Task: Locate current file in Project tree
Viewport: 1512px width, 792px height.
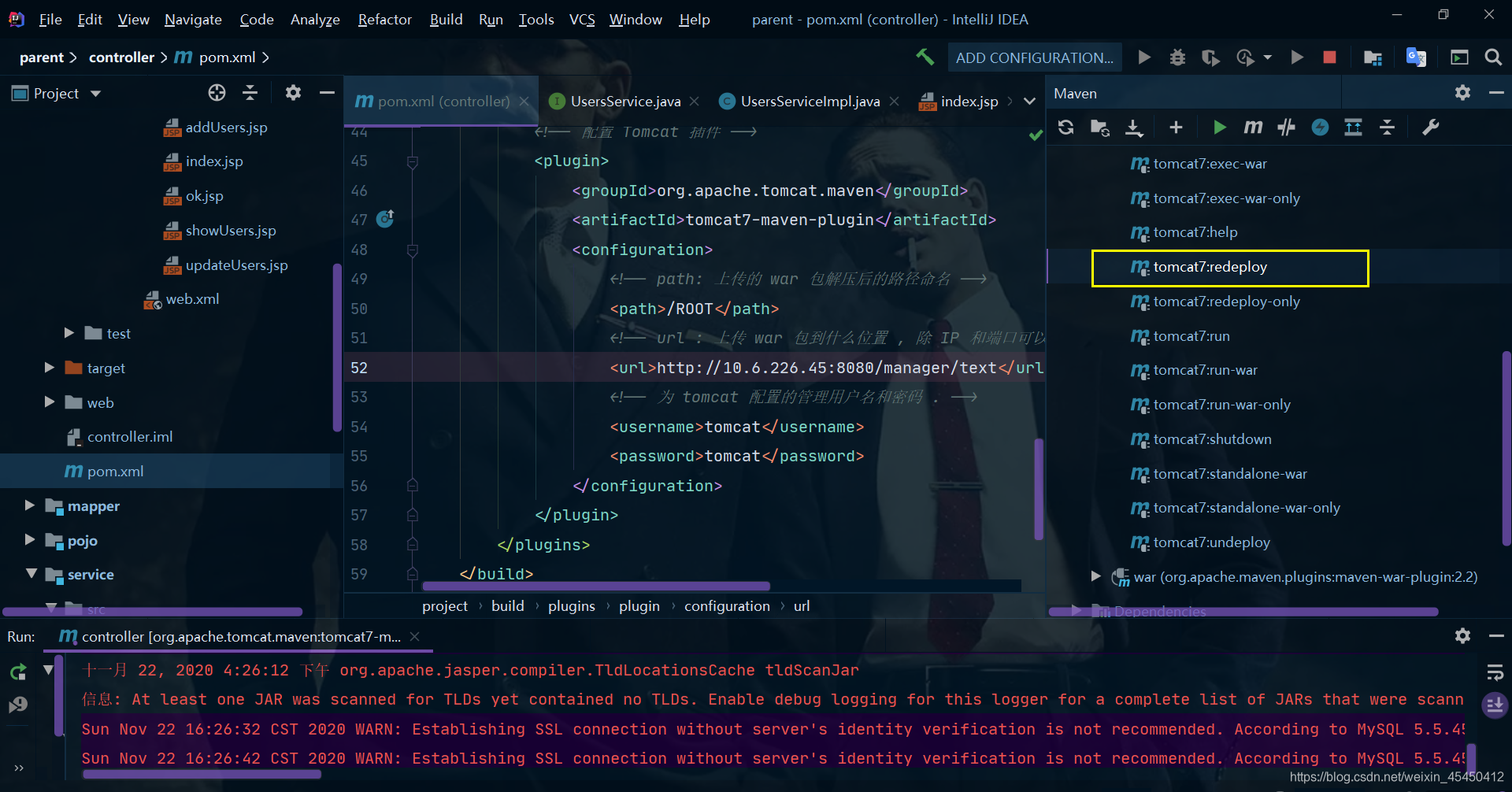Action: tap(217, 93)
